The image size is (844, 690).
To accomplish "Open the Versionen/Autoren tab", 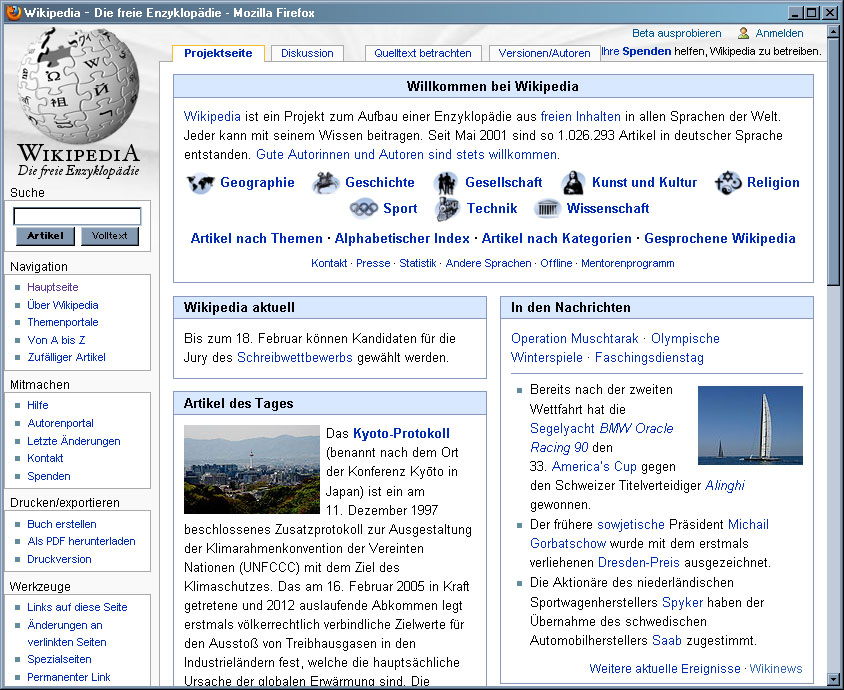I will [544, 53].
